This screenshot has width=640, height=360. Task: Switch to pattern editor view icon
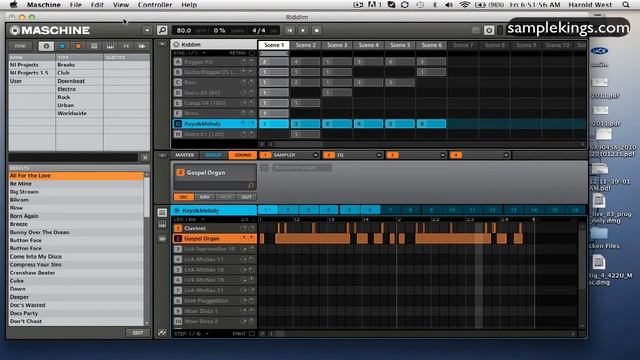click(x=162, y=213)
